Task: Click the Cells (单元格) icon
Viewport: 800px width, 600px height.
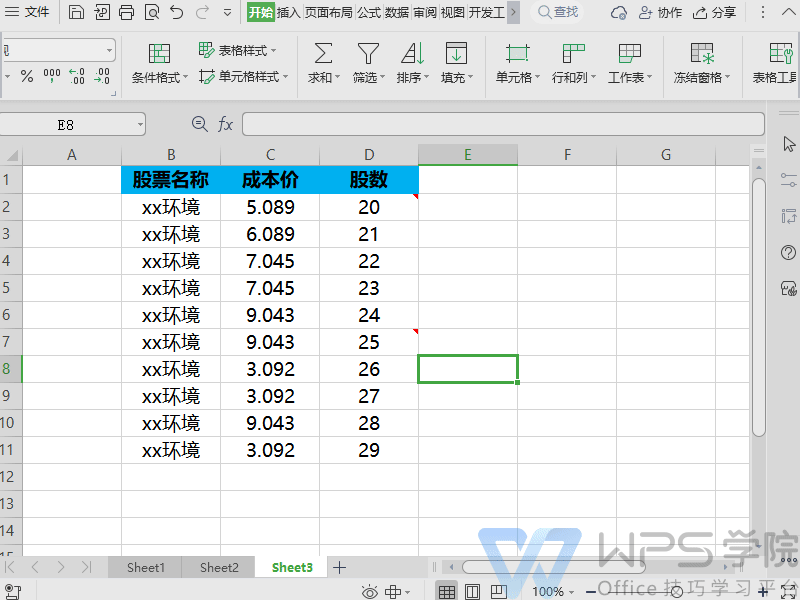Action: tap(518, 53)
